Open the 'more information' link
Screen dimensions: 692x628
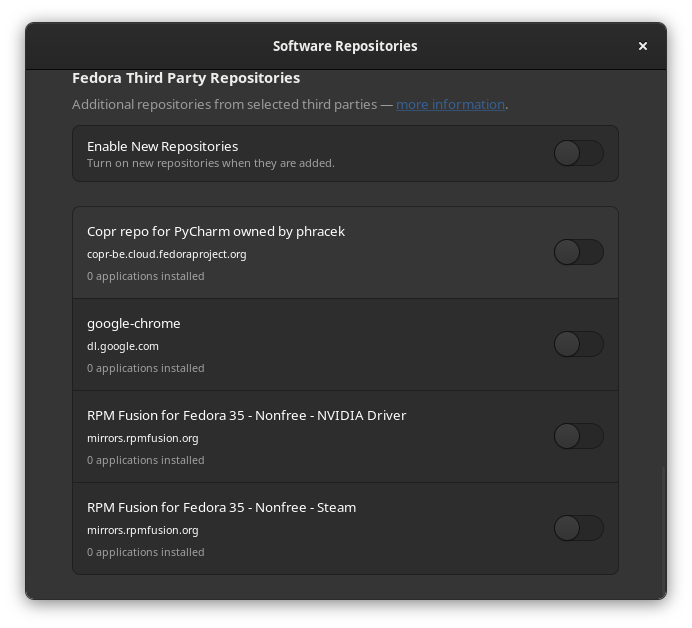[450, 105]
